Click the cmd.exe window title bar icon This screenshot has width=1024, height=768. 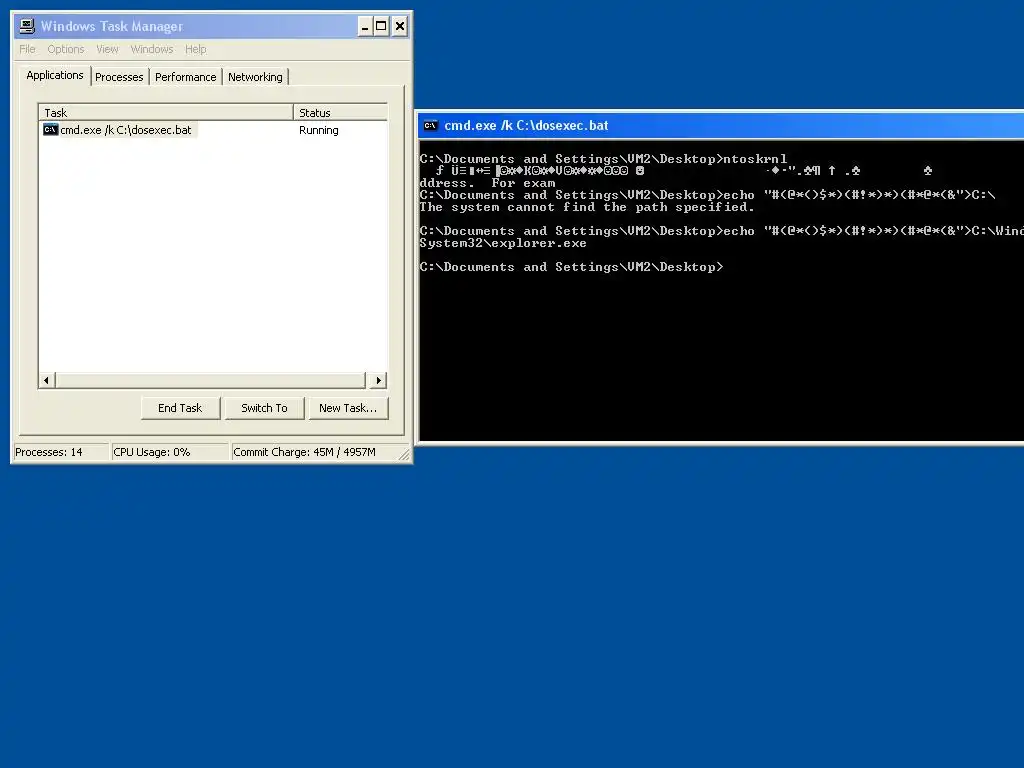430,126
